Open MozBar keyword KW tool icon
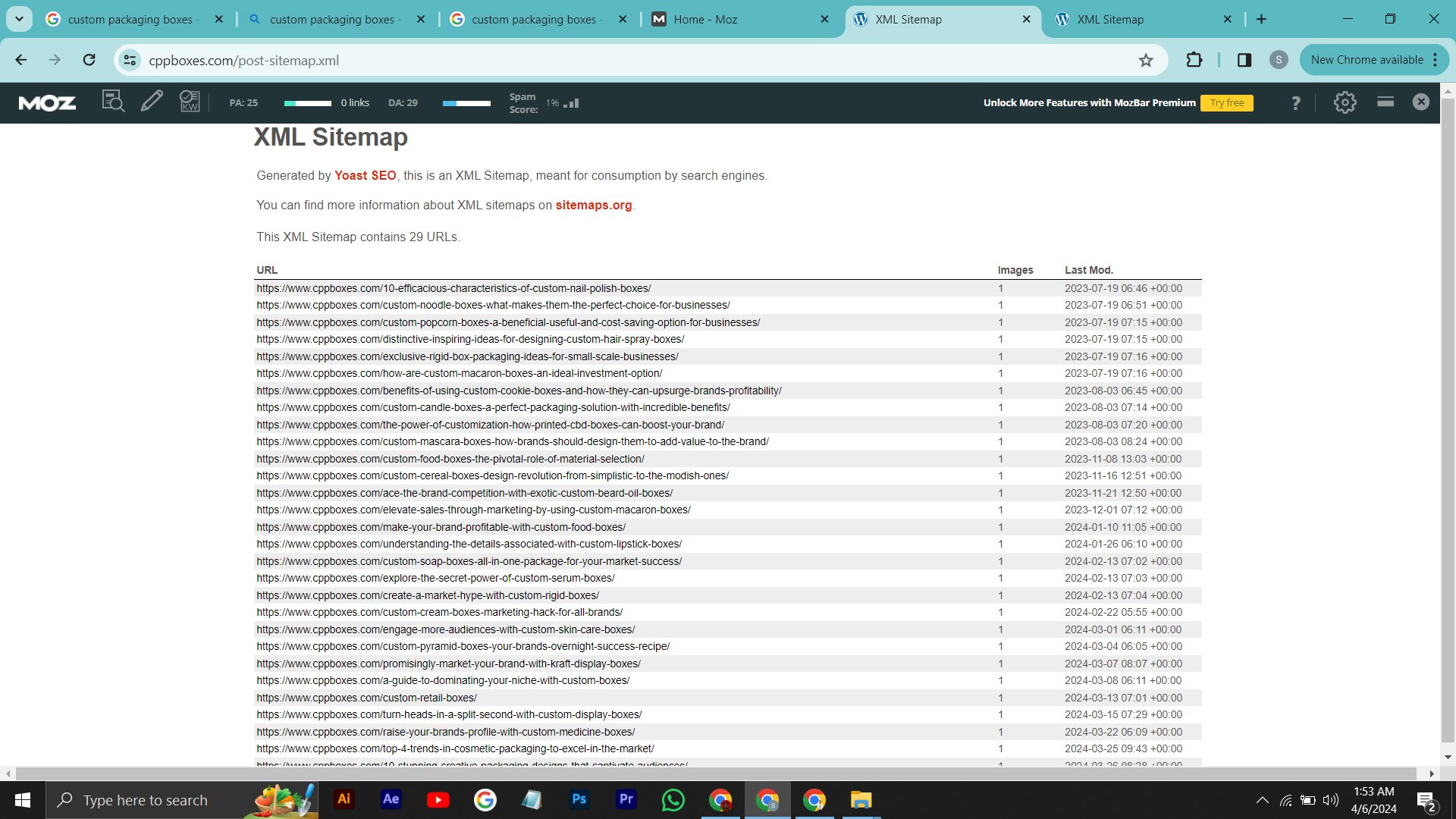This screenshot has width=1456, height=819. [190, 102]
